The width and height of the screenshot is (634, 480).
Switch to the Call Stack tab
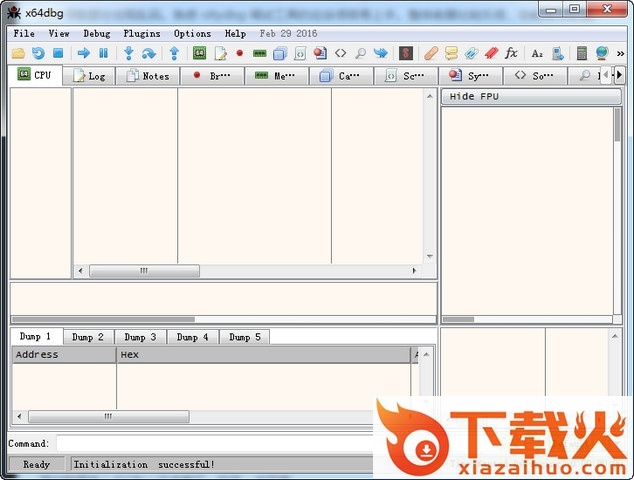(x=341, y=76)
